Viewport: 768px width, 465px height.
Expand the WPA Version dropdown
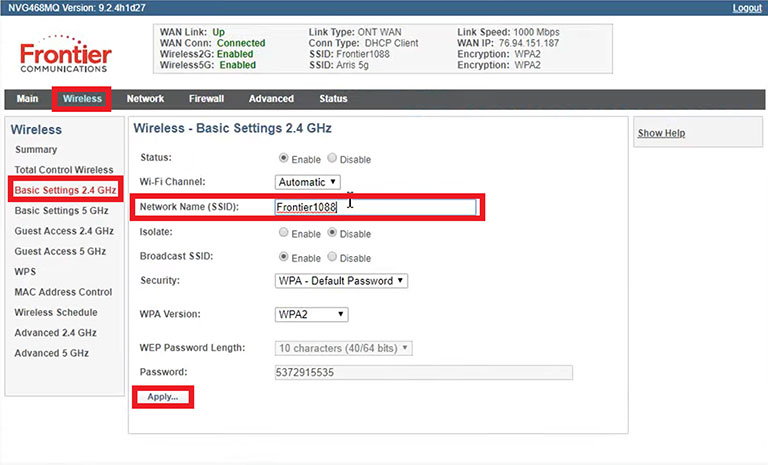coord(312,315)
